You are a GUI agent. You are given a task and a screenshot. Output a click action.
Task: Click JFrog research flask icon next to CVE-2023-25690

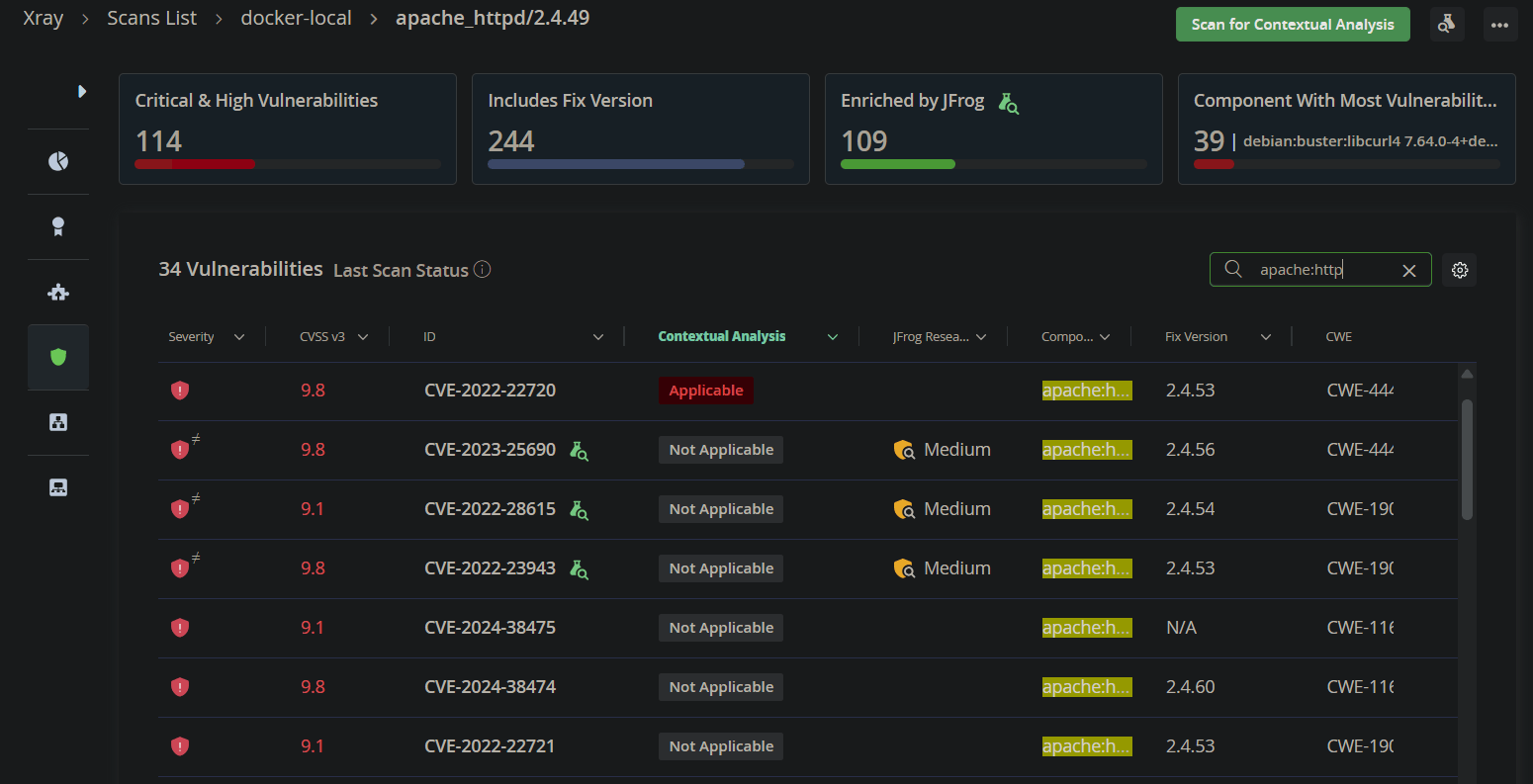tap(580, 451)
